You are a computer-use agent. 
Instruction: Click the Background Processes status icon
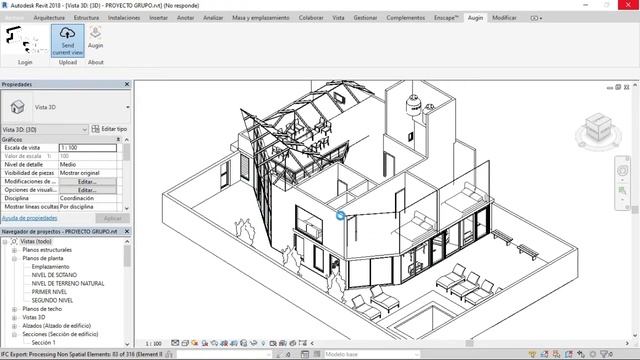pyautogui.click(x=593, y=354)
